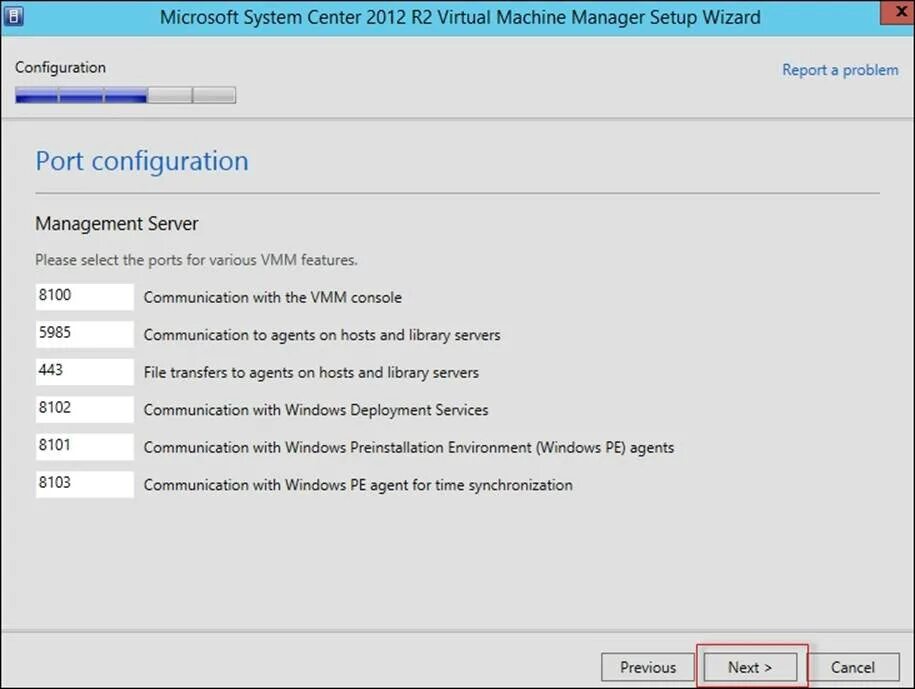Click the Port configuration heading

(x=142, y=162)
